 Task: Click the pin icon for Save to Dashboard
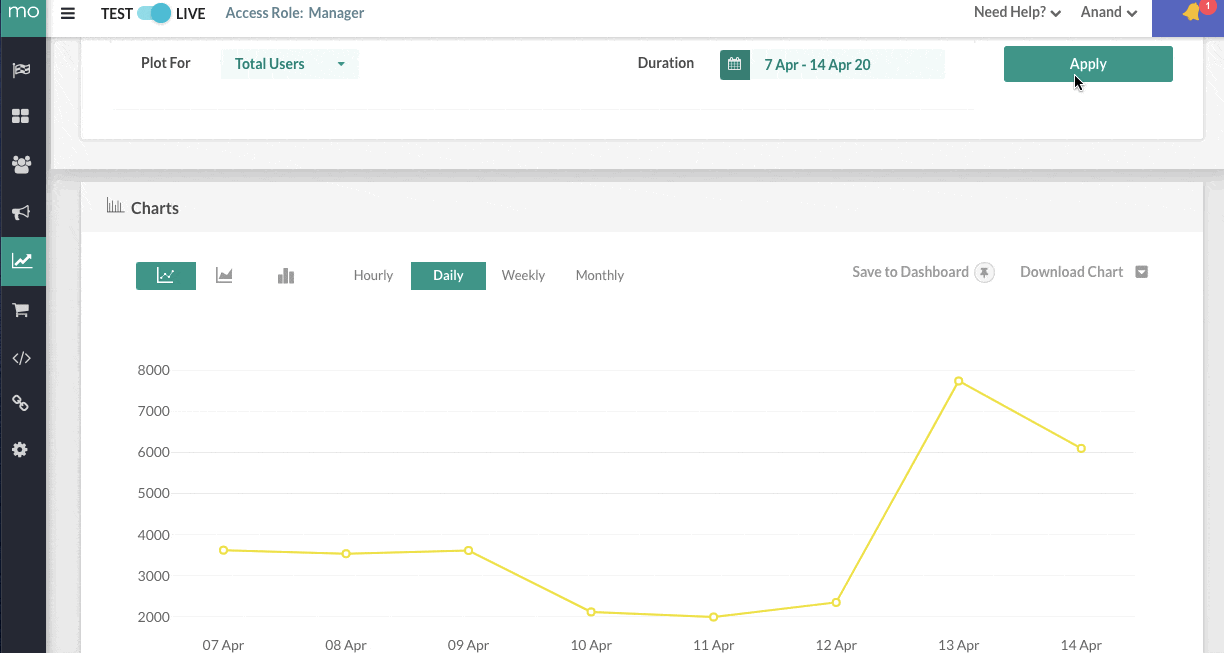coord(985,272)
